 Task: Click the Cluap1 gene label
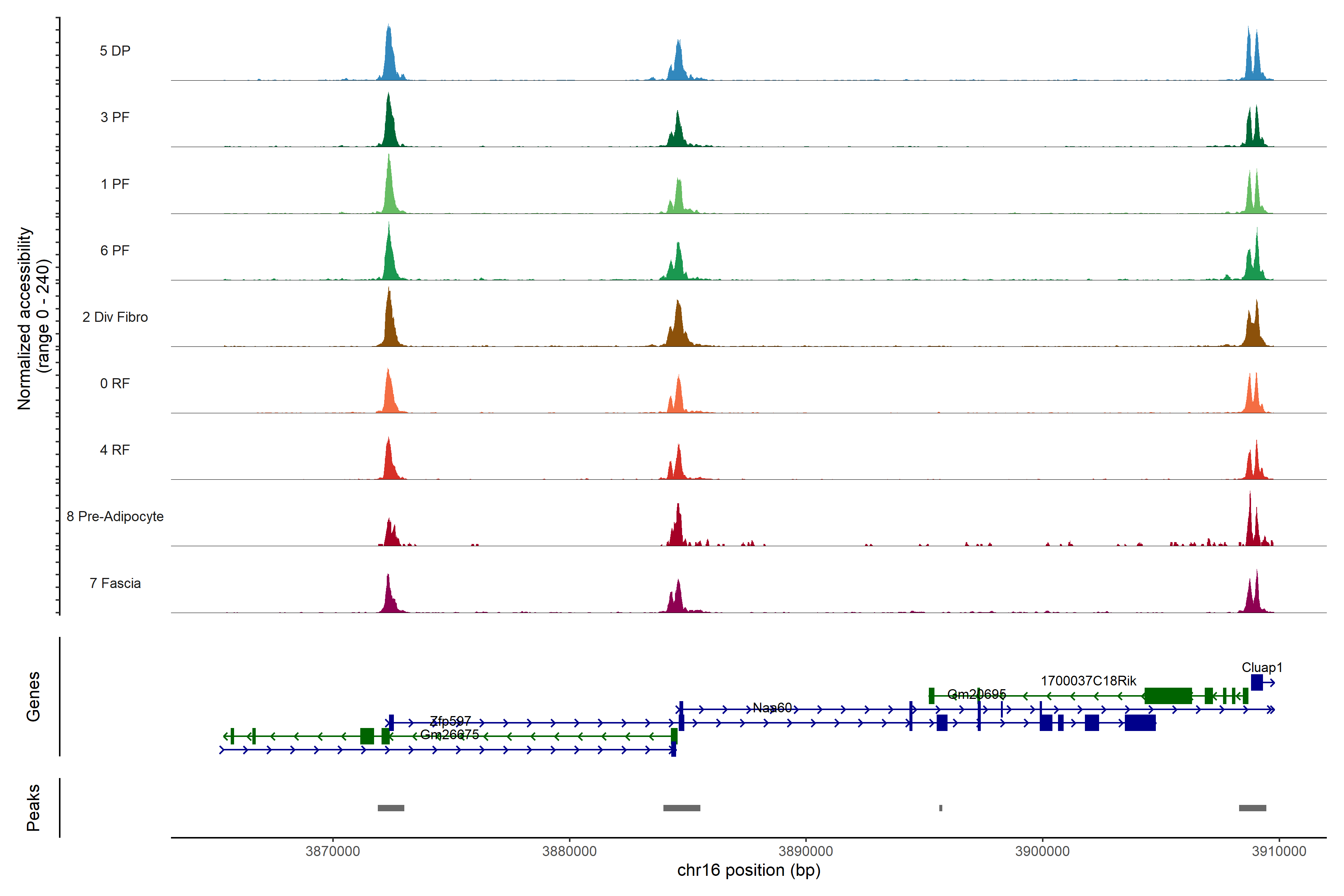click(x=1262, y=668)
